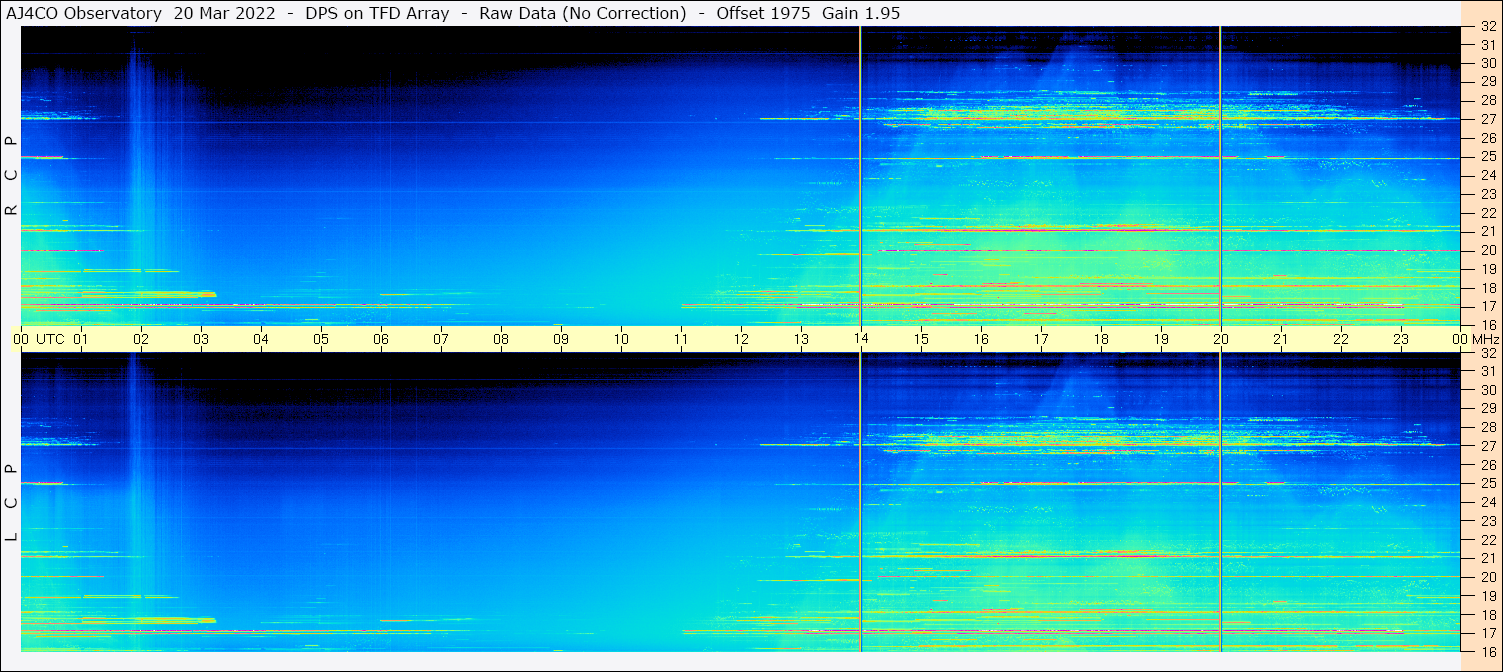Click the 'Gain 1.95' header value
Viewport: 1503px width, 672px height.
pos(861,14)
